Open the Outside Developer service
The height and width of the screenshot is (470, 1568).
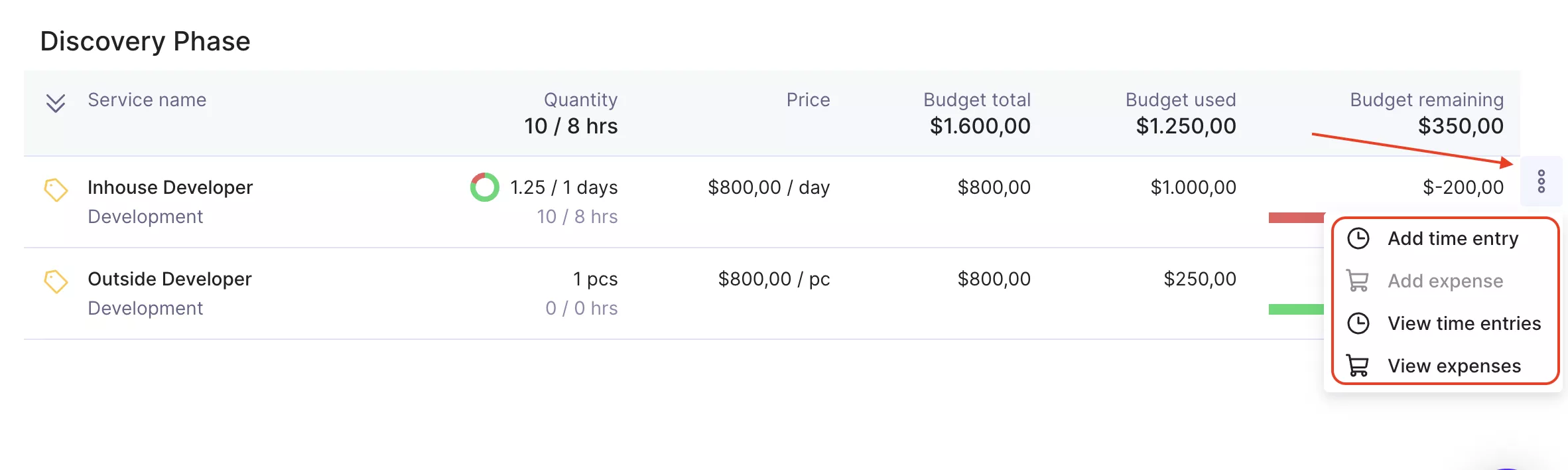(x=170, y=279)
